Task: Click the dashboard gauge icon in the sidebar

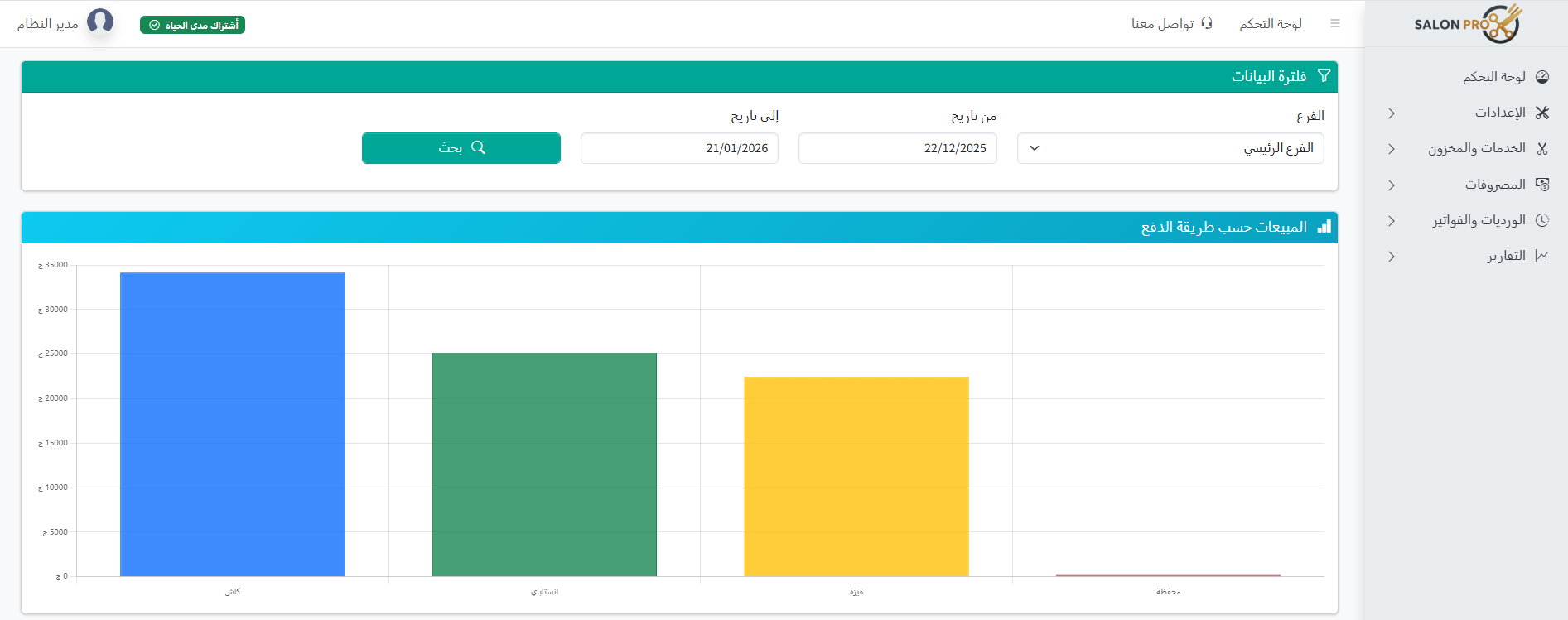Action: pyautogui.click(x=1541, y=77)
